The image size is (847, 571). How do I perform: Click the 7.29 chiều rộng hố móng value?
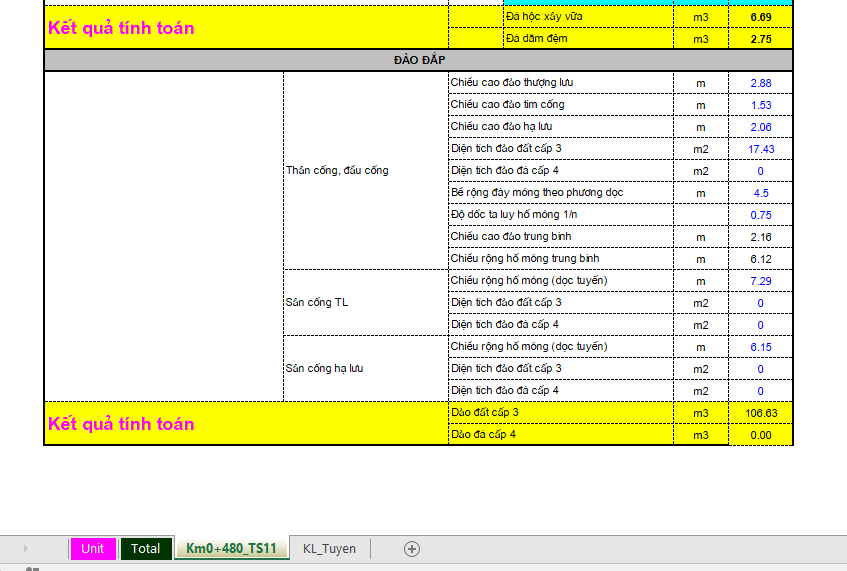tap(760, 281)
